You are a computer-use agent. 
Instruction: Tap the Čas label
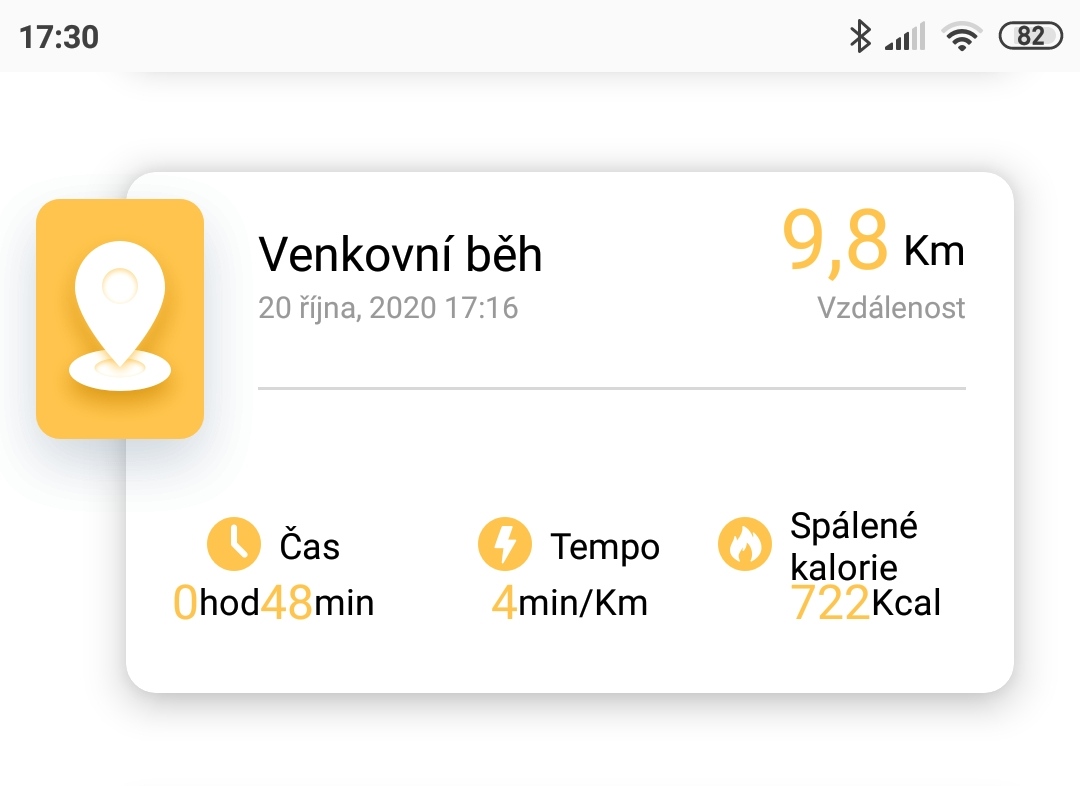(310, 546)
